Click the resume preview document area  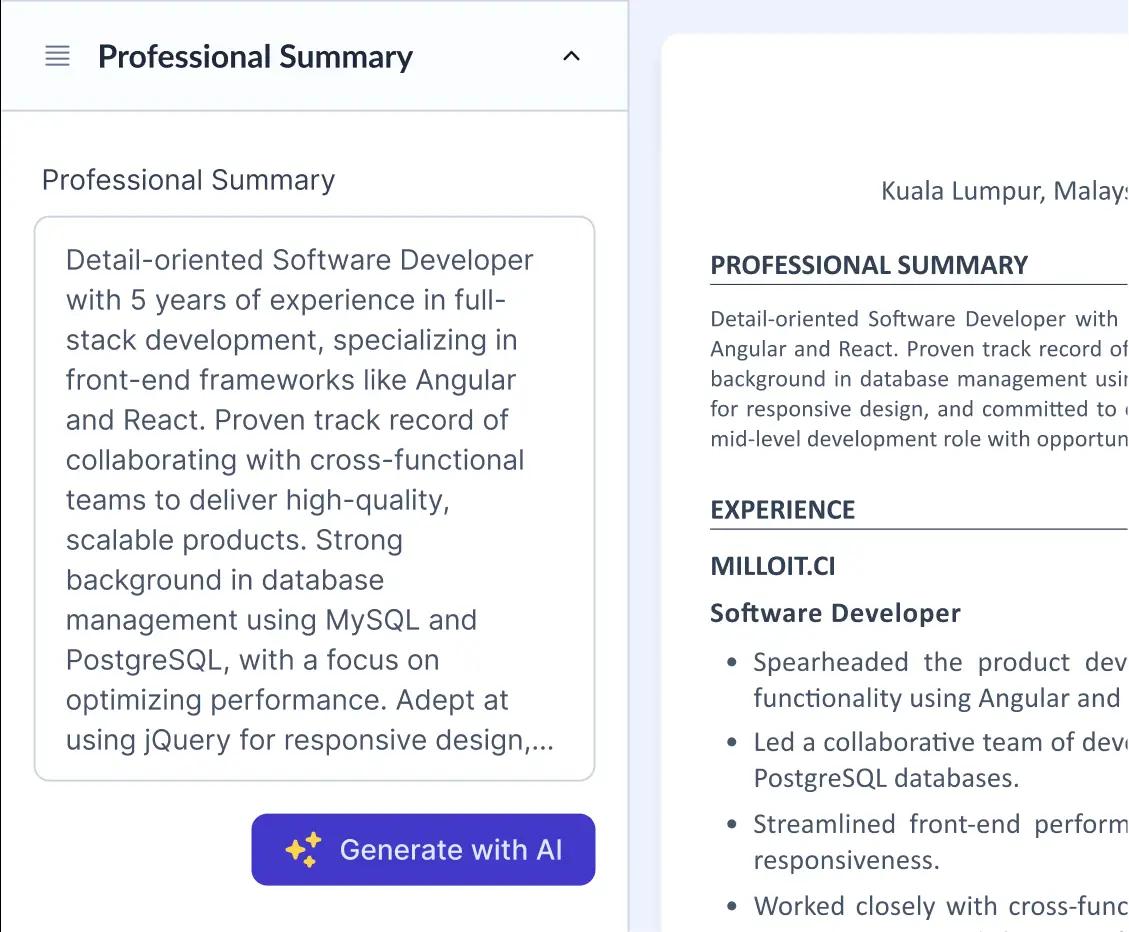click(x=900, y=450)
